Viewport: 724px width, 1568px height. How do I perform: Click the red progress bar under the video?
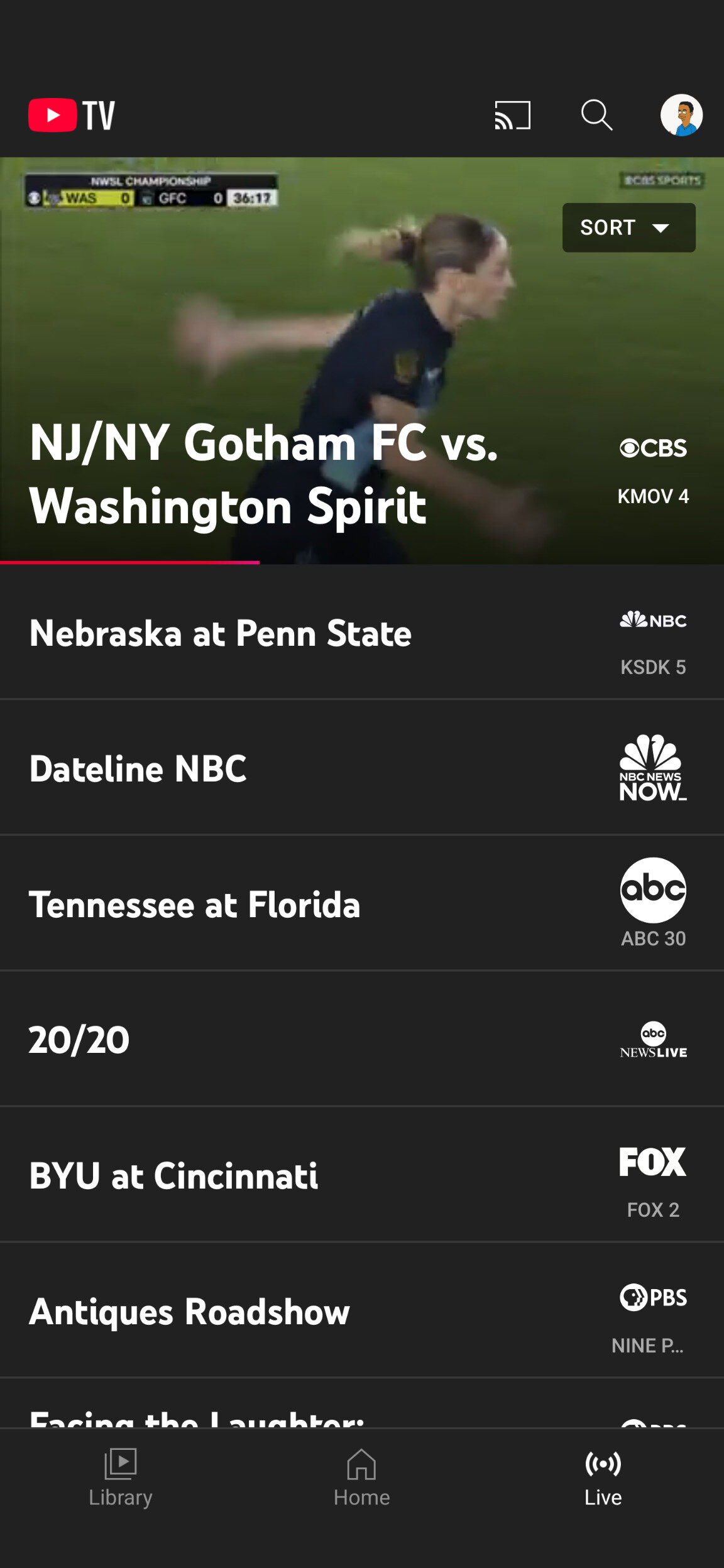(129, 562)
